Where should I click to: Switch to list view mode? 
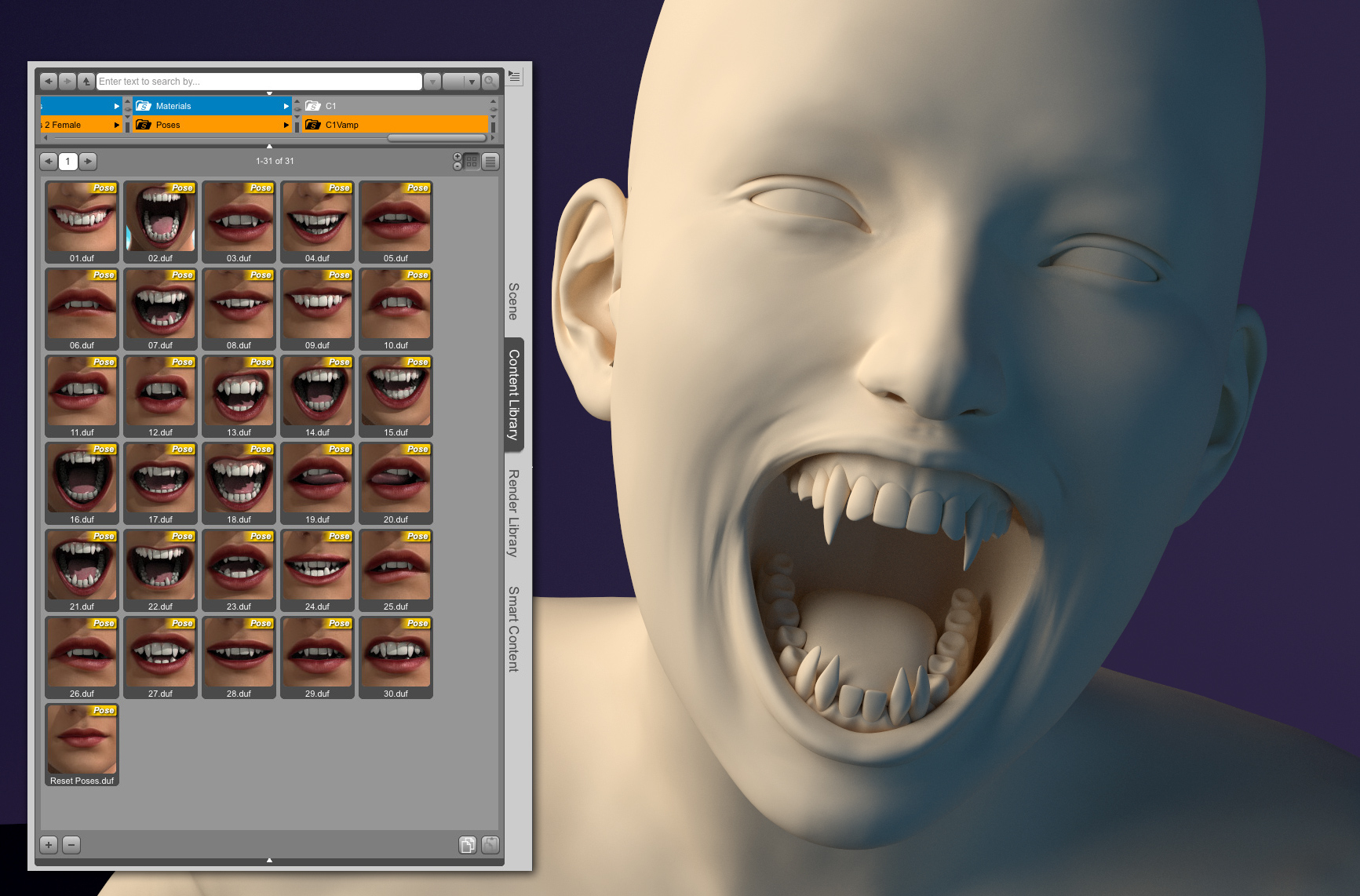tap(490, 162)
